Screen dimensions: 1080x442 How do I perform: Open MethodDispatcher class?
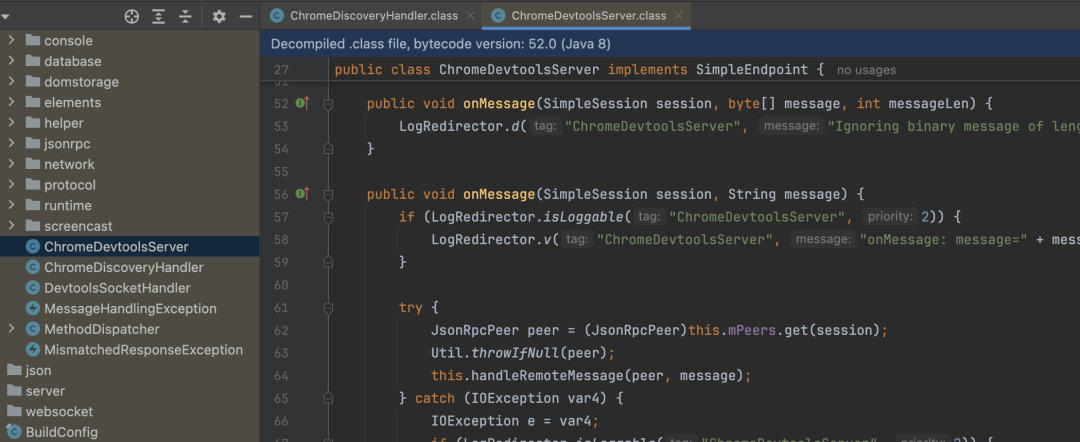(x=101, y=329)
